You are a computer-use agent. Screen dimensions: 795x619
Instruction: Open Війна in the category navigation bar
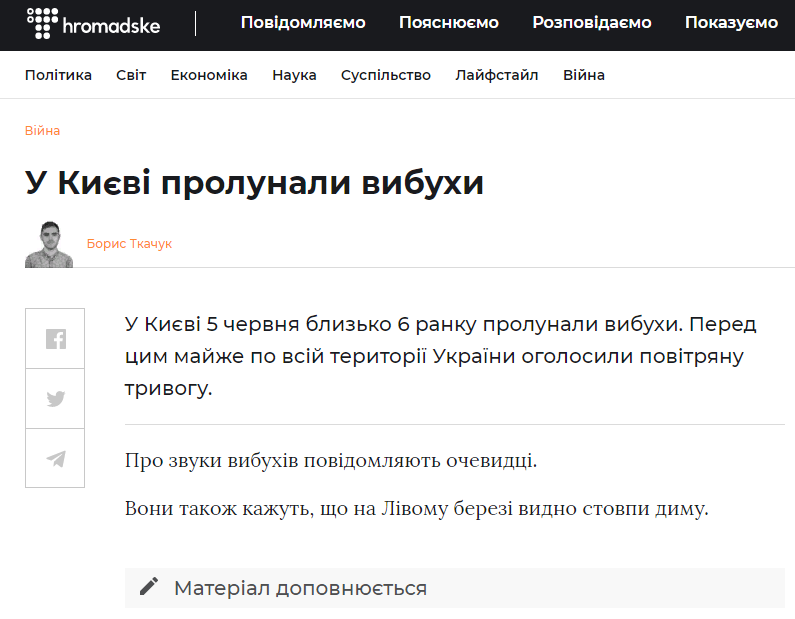click(583, 75)
